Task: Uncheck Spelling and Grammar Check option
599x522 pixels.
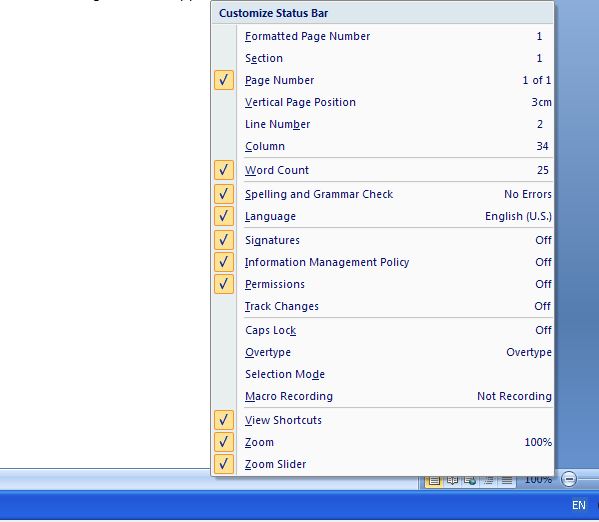Action: (x=382, y=194)
